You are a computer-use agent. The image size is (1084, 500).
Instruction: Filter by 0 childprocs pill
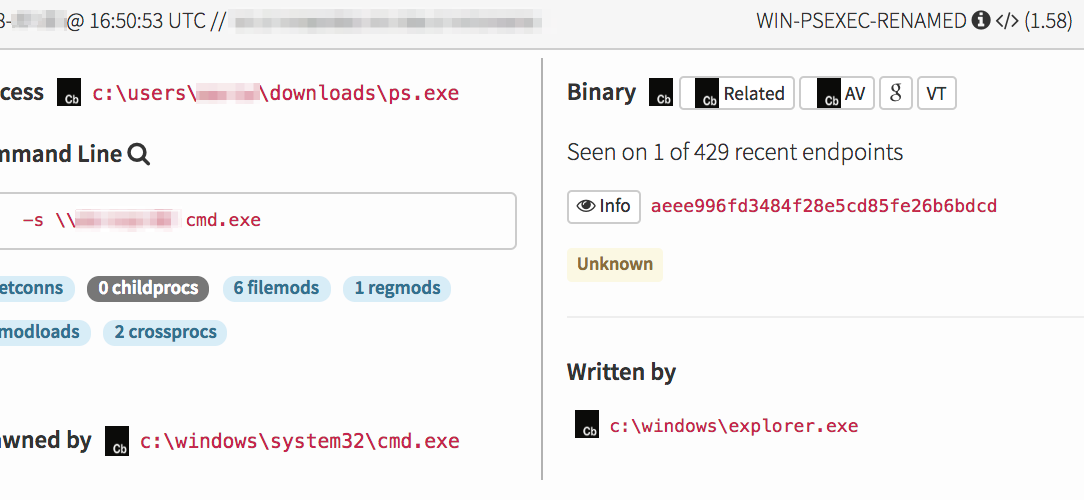(148, 288)
